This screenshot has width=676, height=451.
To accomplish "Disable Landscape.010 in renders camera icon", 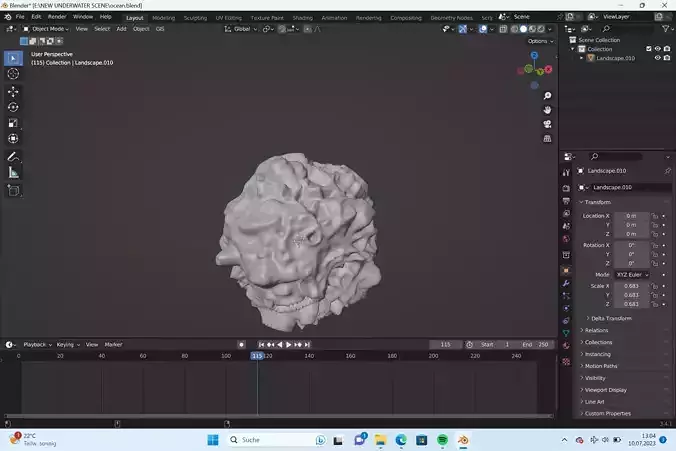I will click(x=667, y=58).
